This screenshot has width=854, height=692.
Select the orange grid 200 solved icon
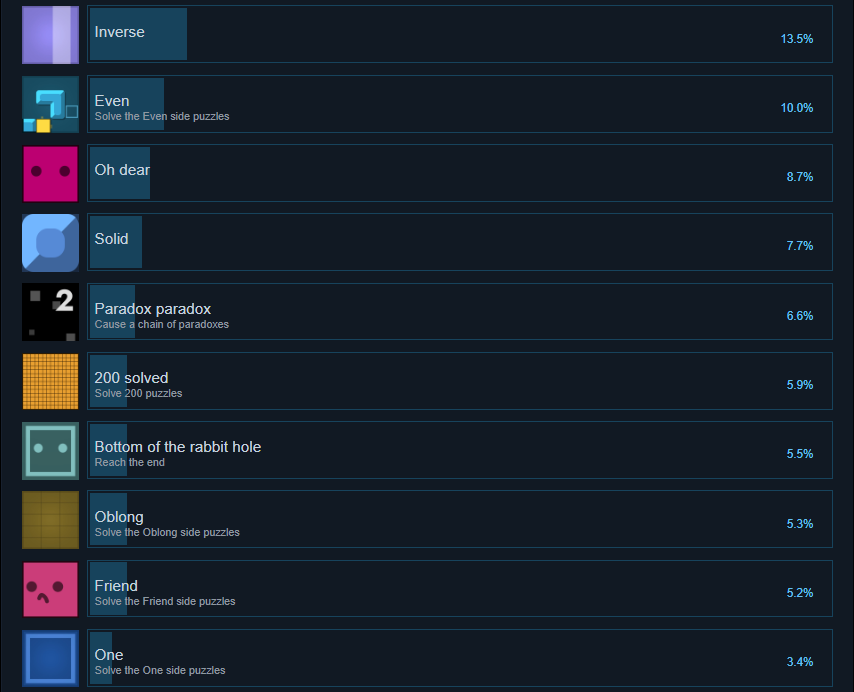50,381
